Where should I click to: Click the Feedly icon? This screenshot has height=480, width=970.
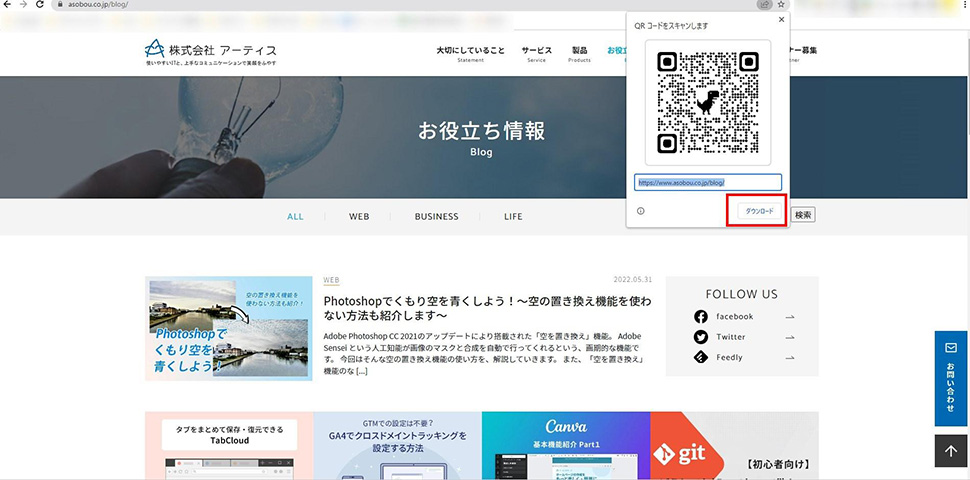coord(700,358)
